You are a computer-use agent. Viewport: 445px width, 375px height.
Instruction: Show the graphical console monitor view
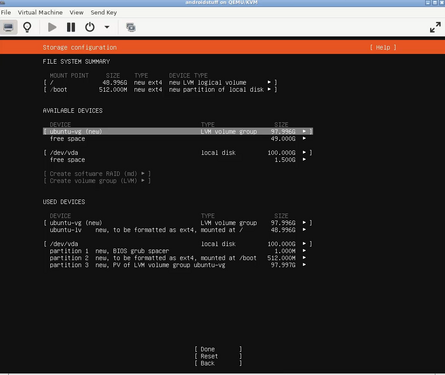tap(8, 27)
